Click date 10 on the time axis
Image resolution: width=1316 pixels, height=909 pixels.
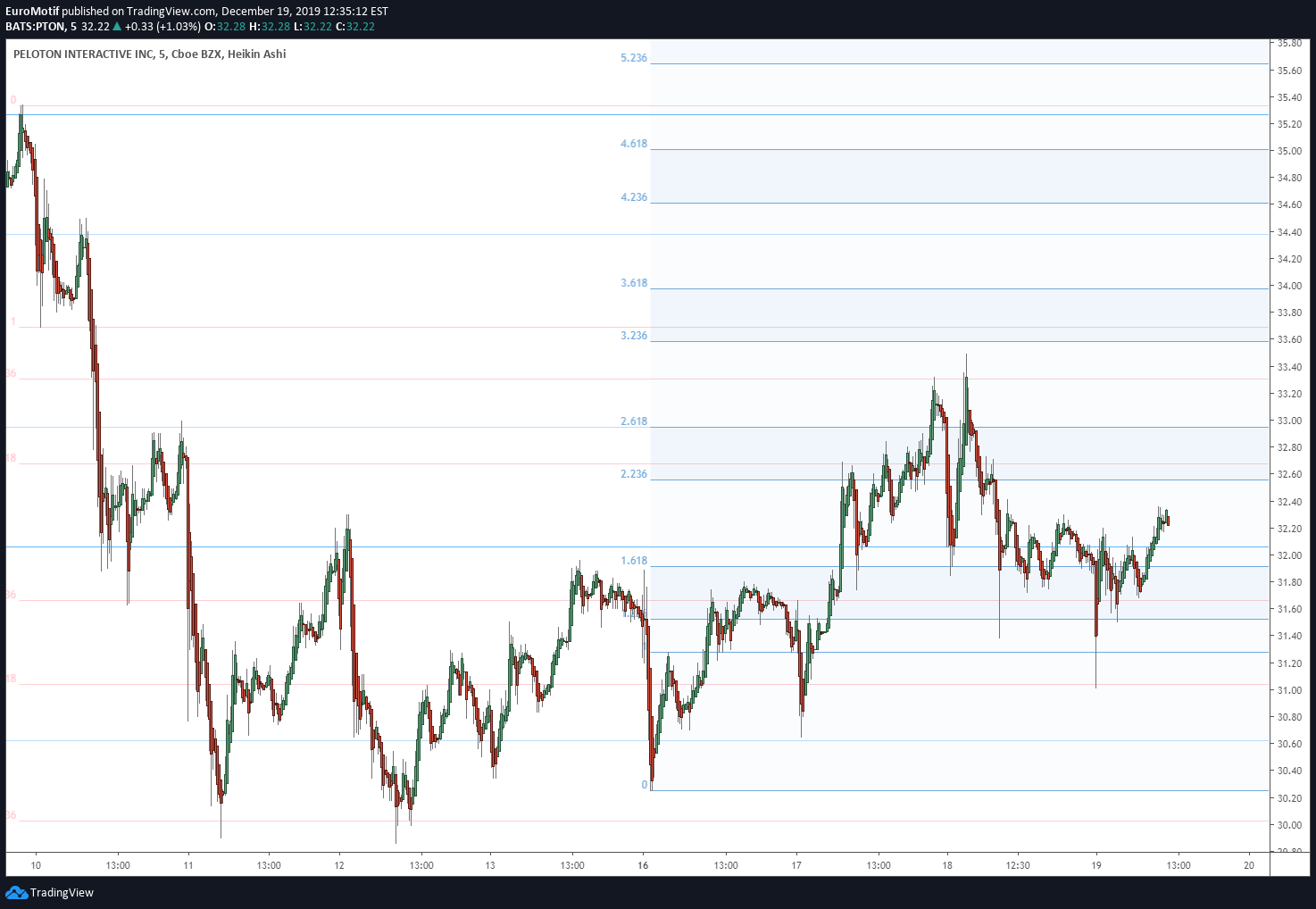click(x=36, y=865)
